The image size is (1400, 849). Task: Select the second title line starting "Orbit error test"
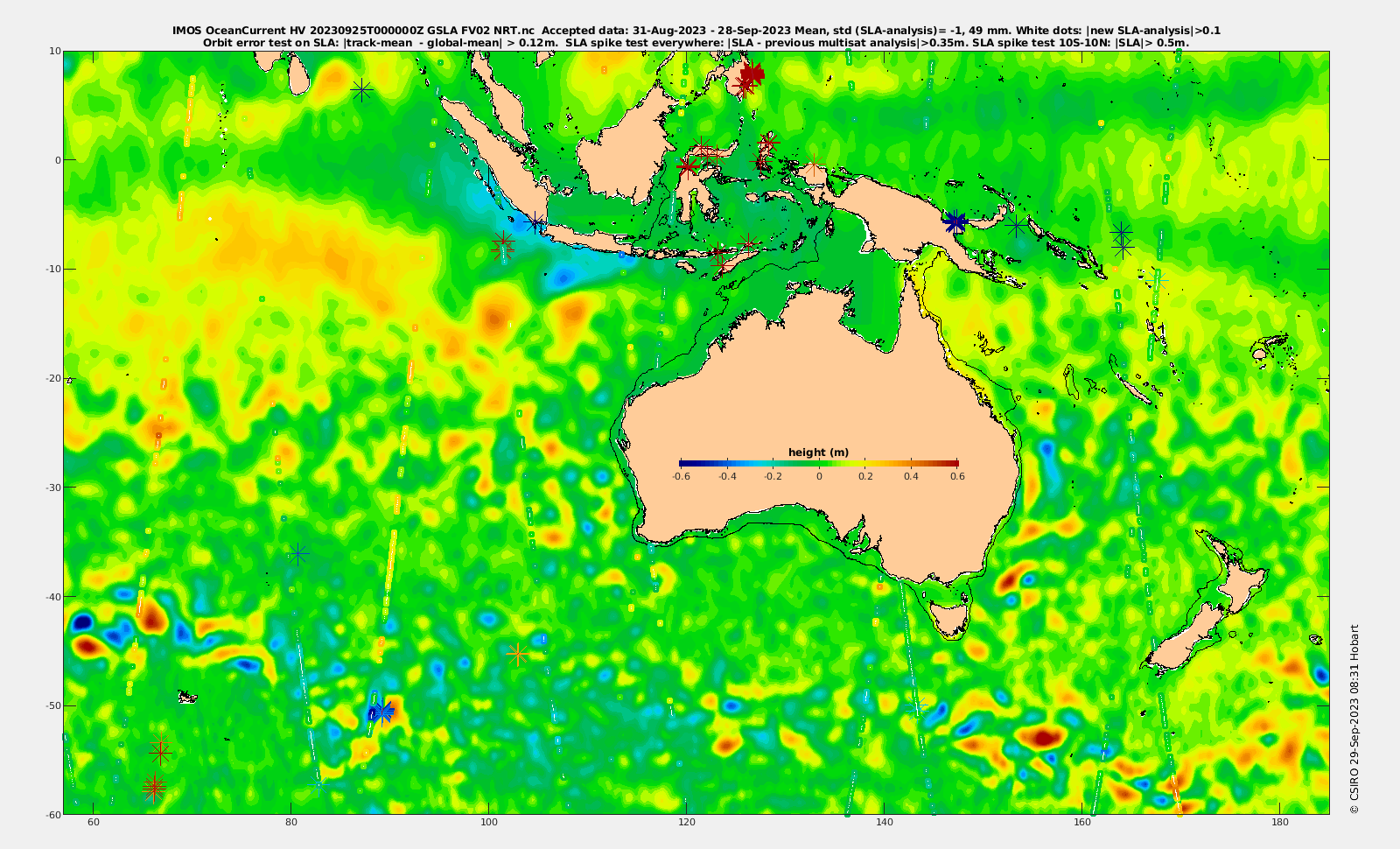[x=696, y=42]
